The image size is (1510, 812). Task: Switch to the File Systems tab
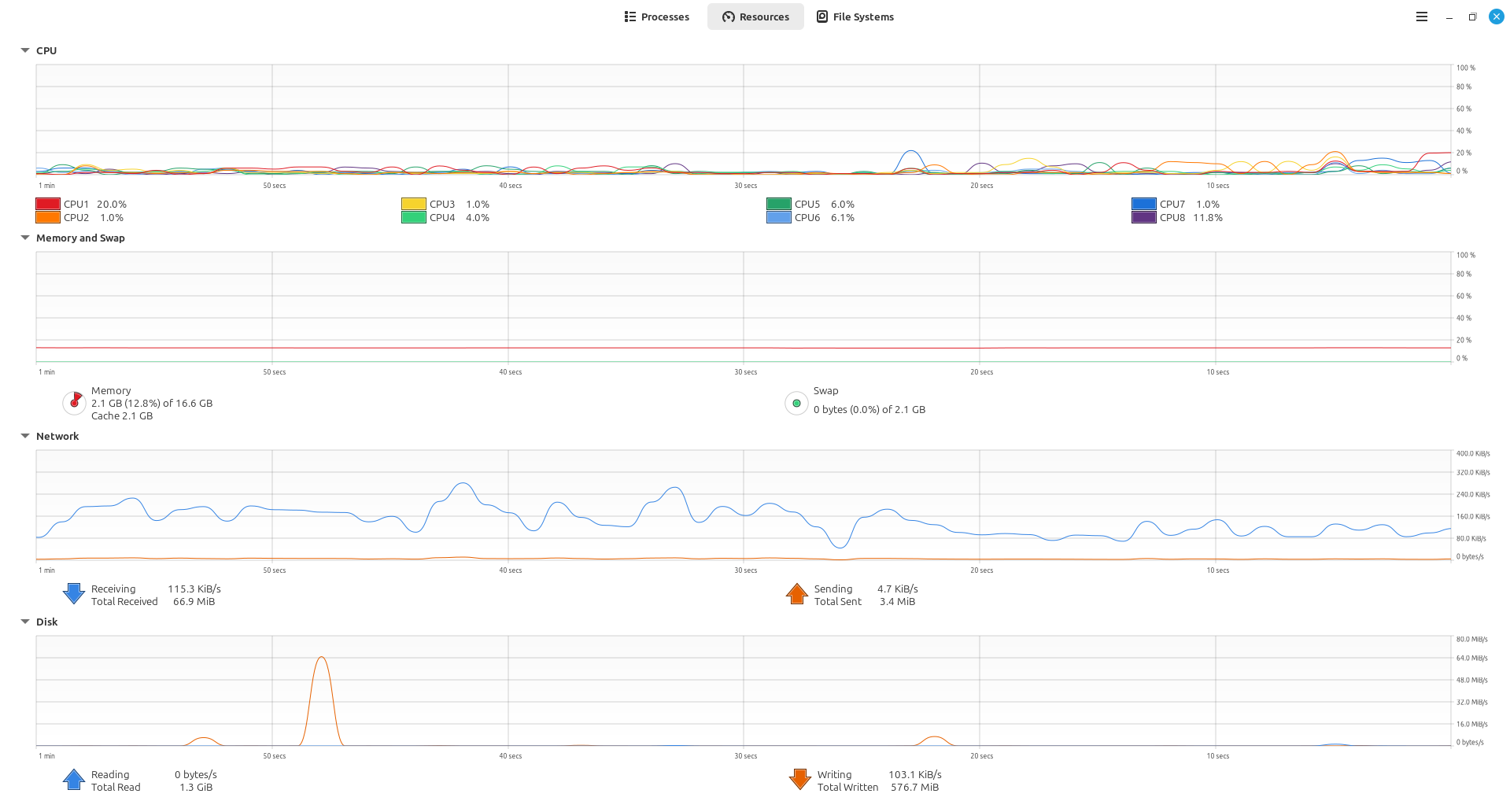(855, 17)
